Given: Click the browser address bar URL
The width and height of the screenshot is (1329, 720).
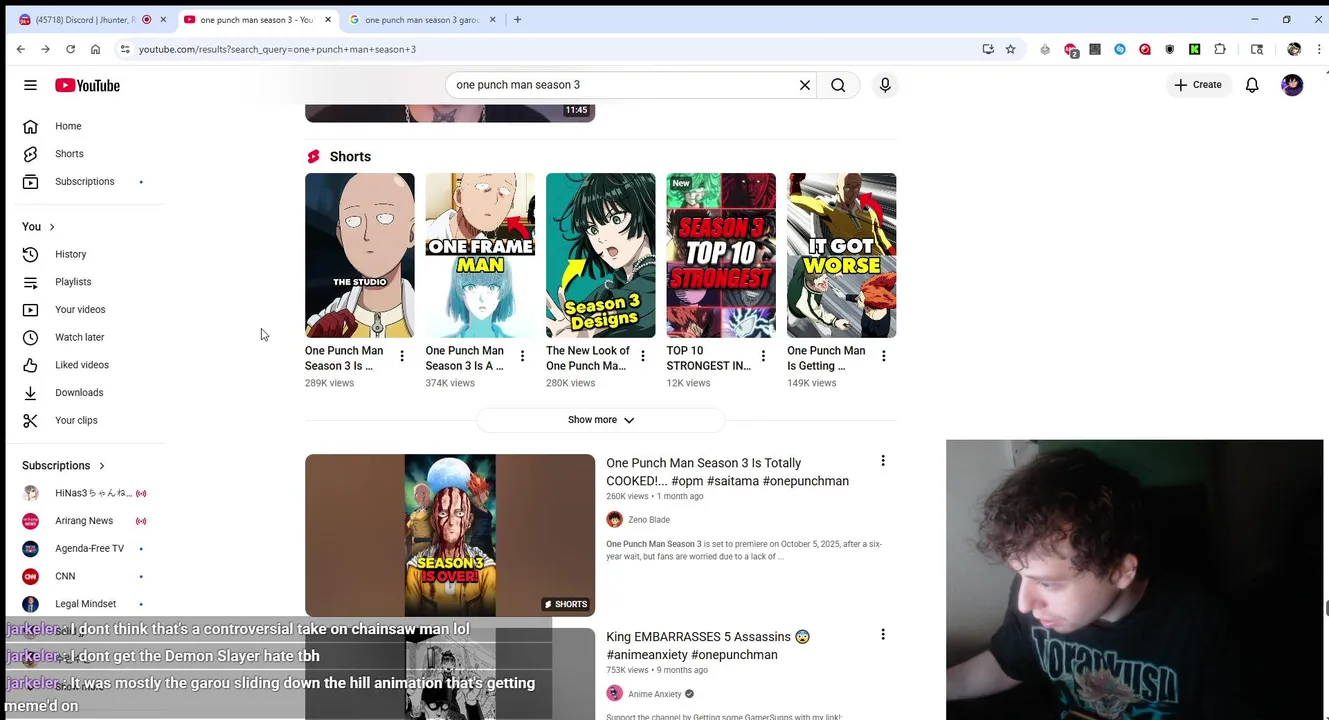Looking at the screenshot, I should tap(277, 49).
